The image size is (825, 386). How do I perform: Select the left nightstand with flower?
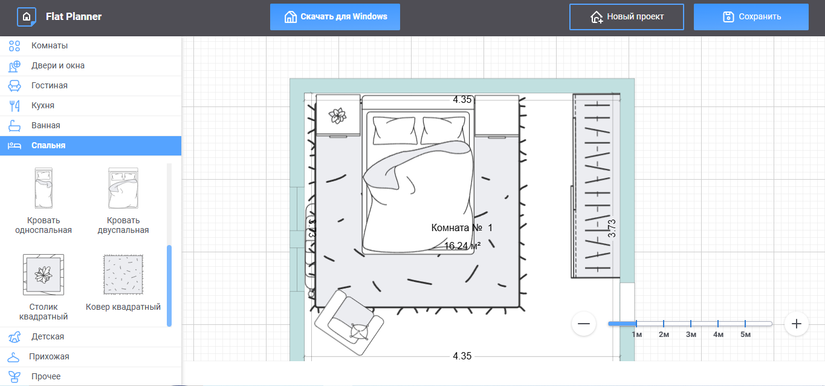338,116
